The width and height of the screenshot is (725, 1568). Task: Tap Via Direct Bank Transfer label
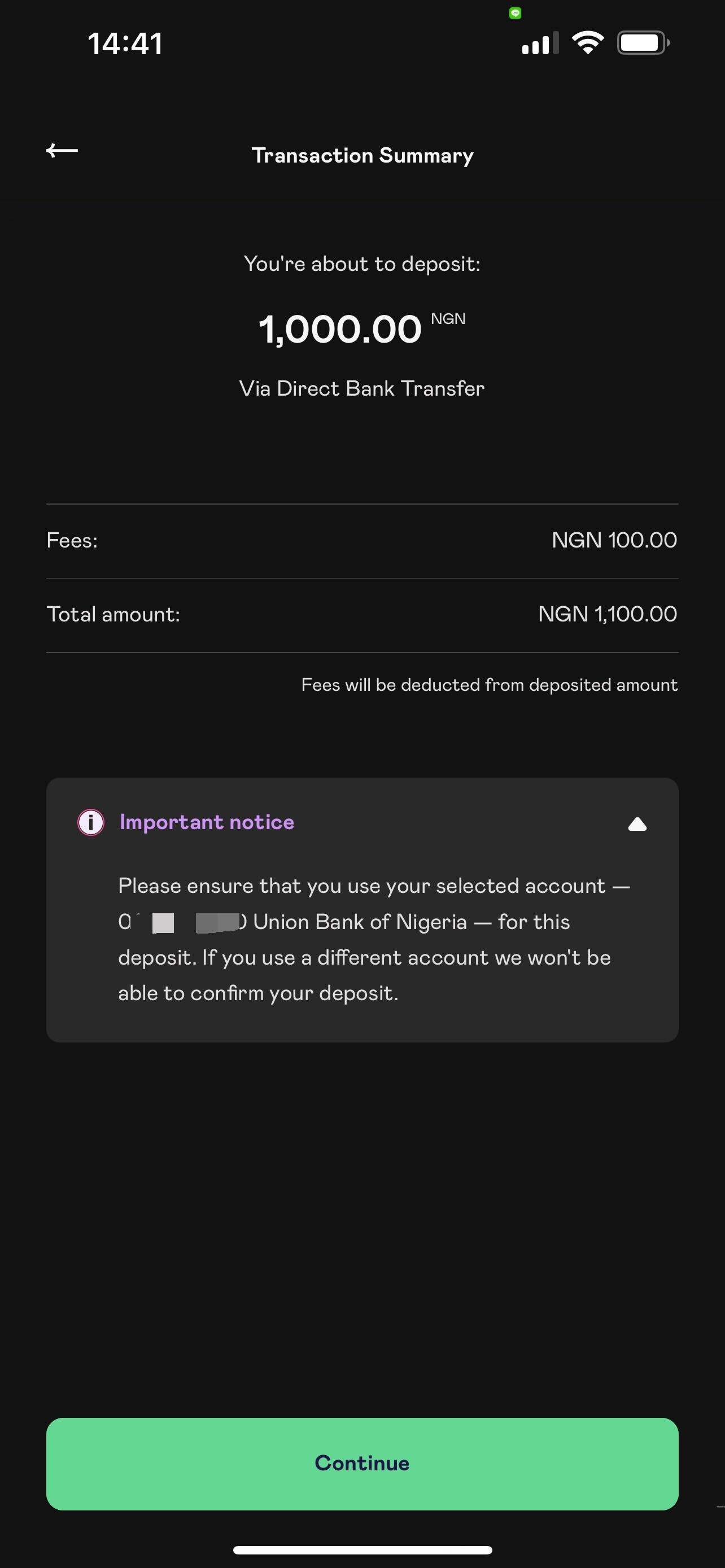(x=361, y=389)
